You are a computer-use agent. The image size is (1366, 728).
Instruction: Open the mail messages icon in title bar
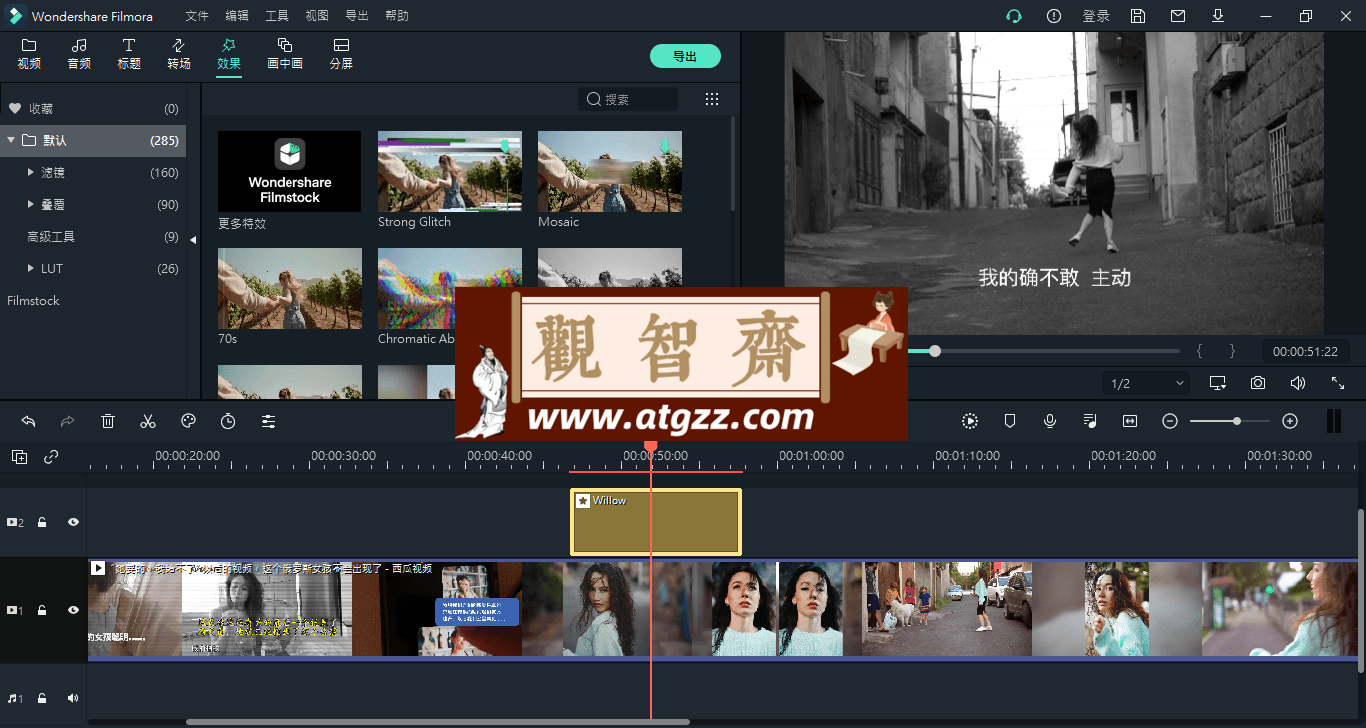1178,16
